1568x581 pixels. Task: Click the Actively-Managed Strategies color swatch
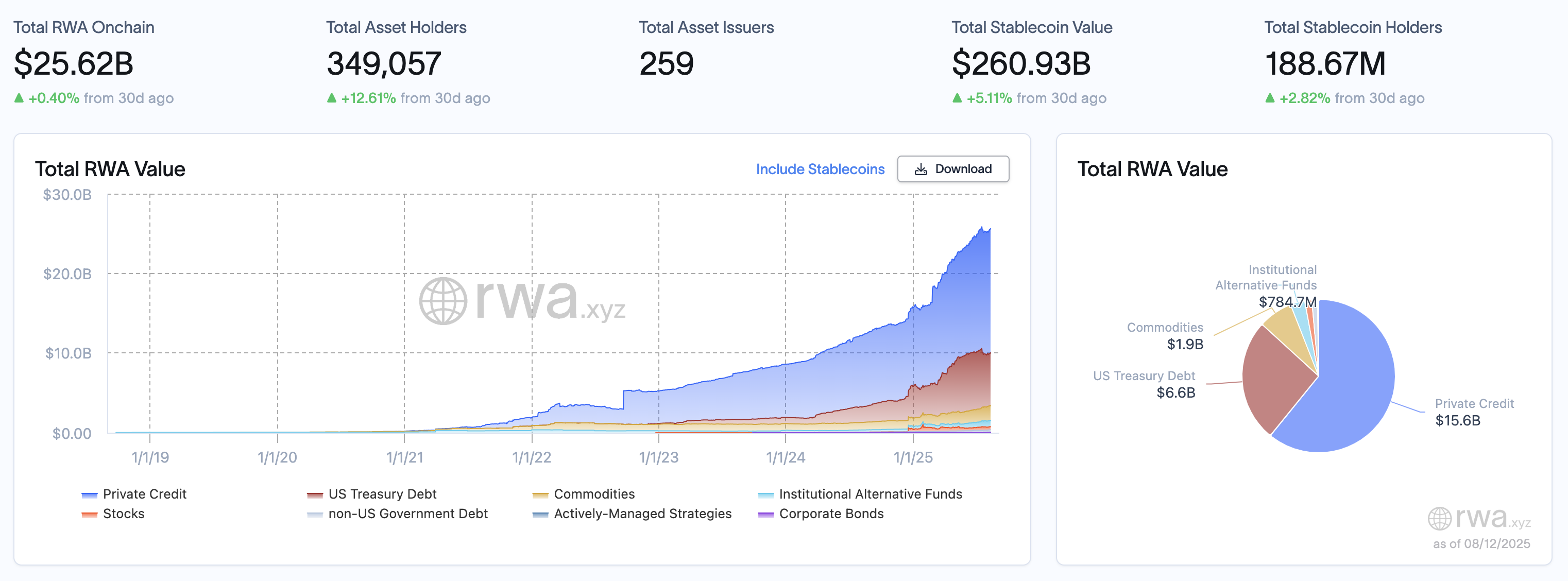point(540,514)
